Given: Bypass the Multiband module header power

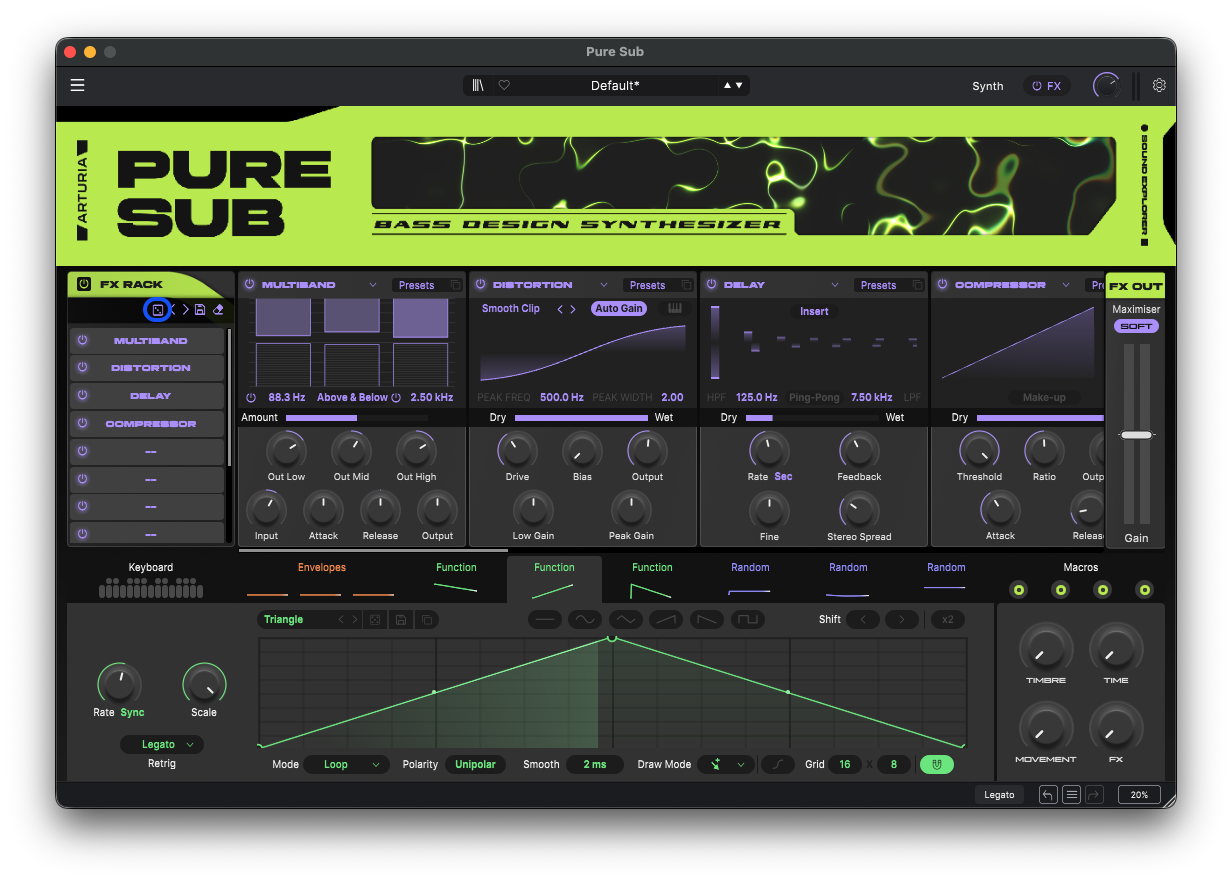Looking at the screenshot, I should pos(249,285).
